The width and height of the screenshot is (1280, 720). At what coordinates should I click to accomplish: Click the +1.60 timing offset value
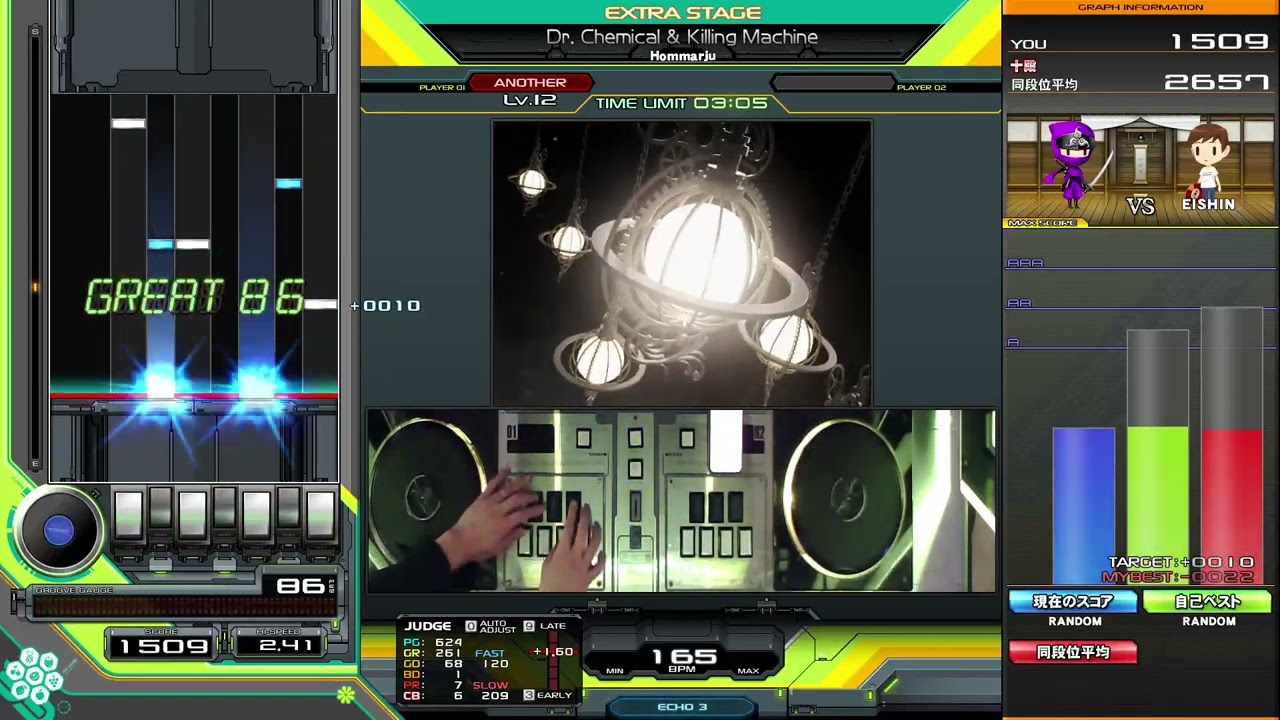coord(553,652)
